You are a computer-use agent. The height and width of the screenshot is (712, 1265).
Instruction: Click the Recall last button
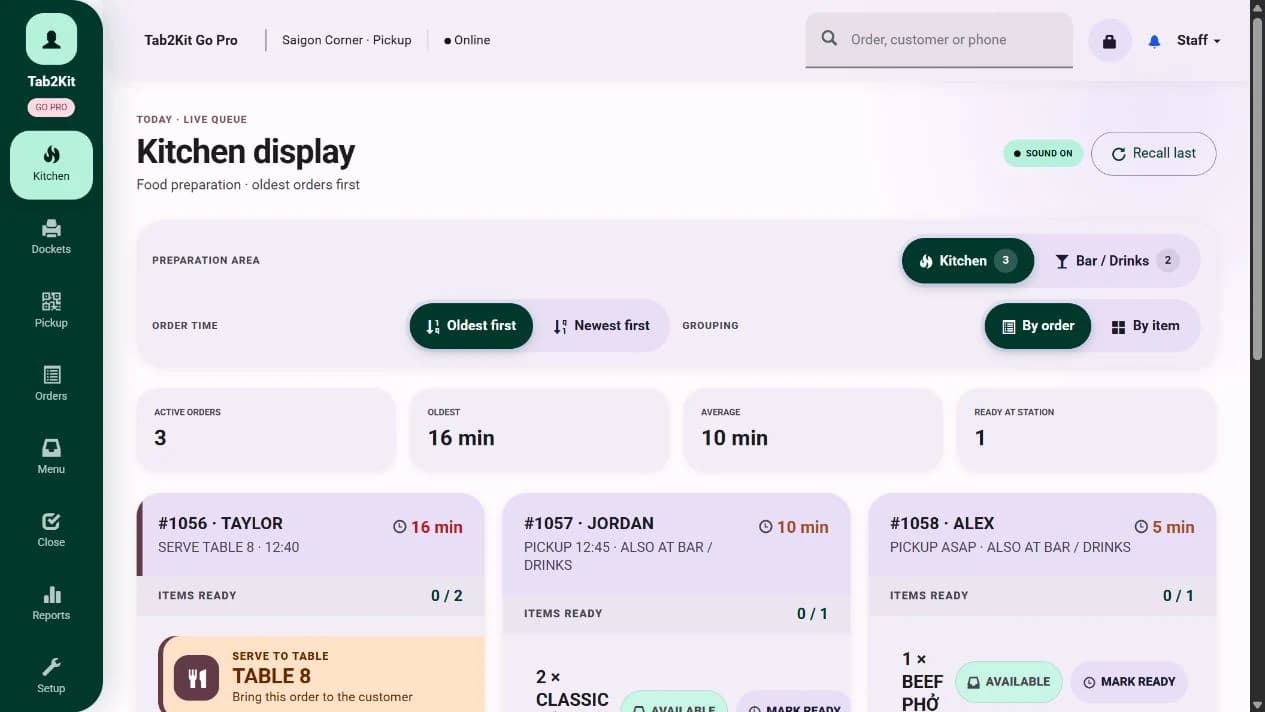tap(1154, 153)
